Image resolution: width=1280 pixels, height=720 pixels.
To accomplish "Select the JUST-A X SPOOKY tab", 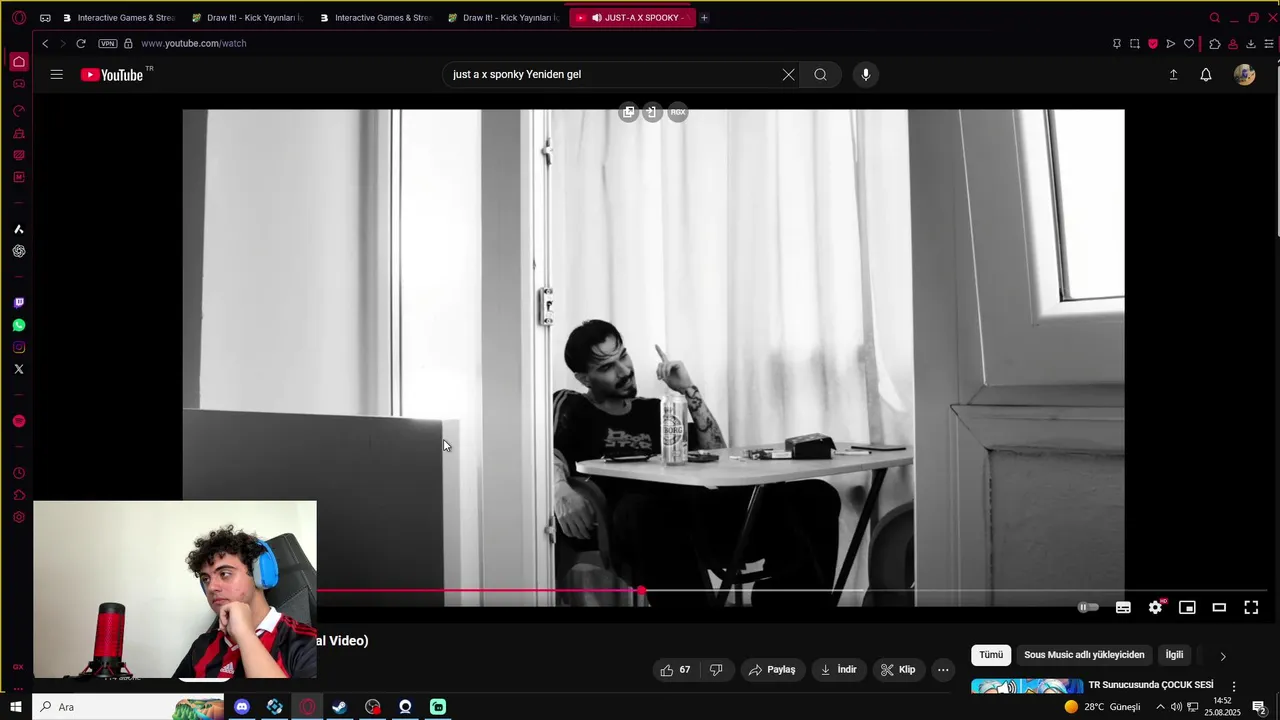I will (633, 17).
